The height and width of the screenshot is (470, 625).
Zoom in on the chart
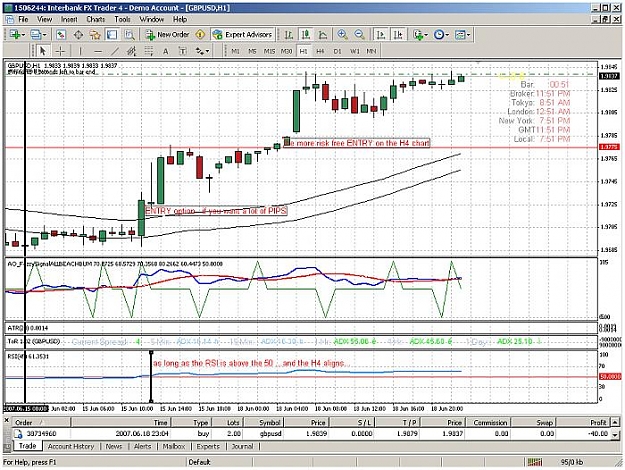342,35
